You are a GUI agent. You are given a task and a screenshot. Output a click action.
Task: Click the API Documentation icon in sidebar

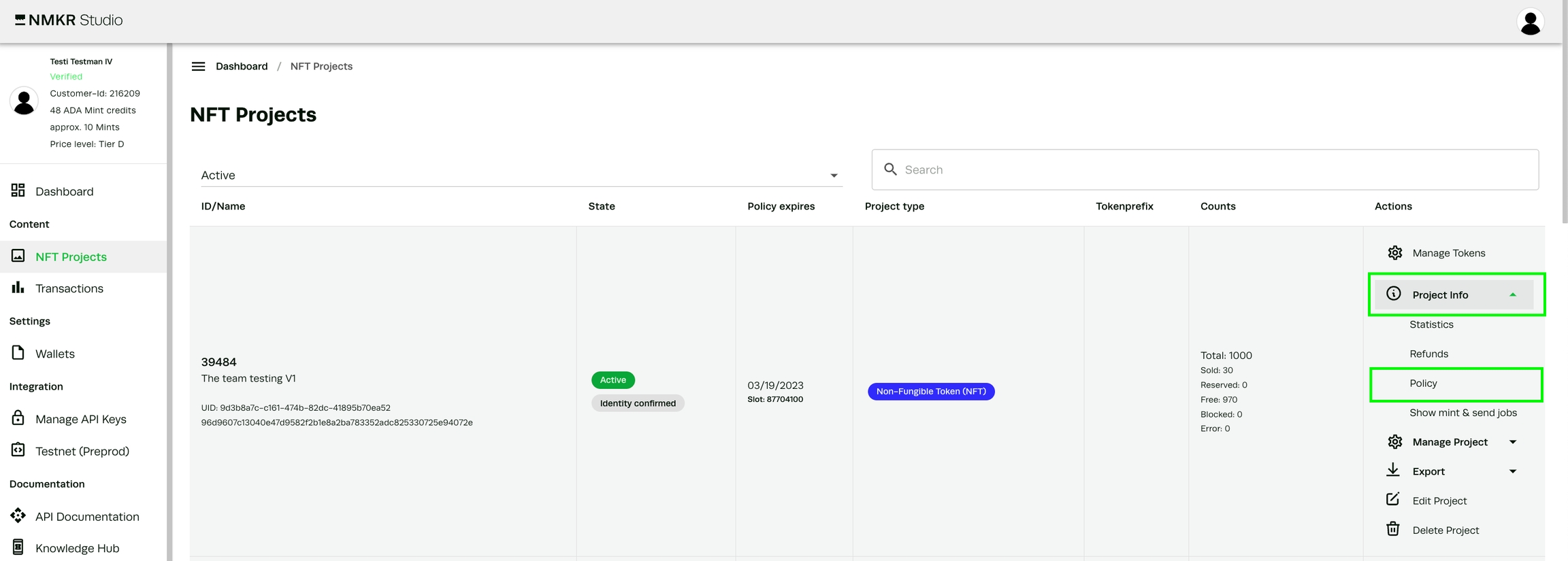click(18, 515)
